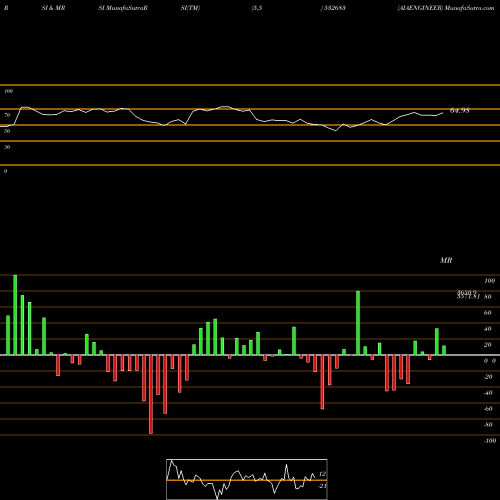
Task: Select the 'SI & MR' header label
Action: click(53, 8)
